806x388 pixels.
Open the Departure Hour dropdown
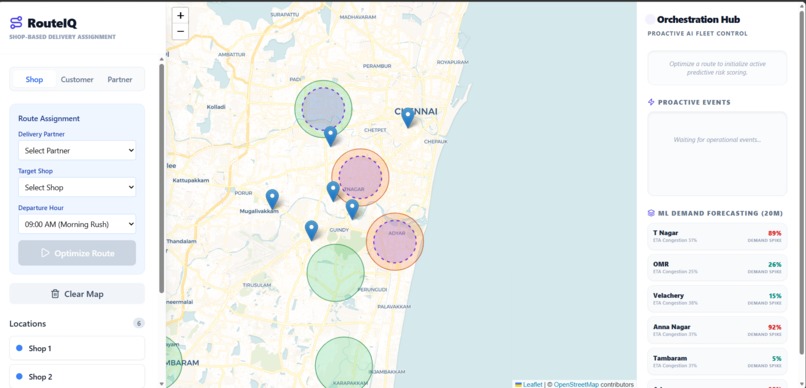click(x=77, y=224)
